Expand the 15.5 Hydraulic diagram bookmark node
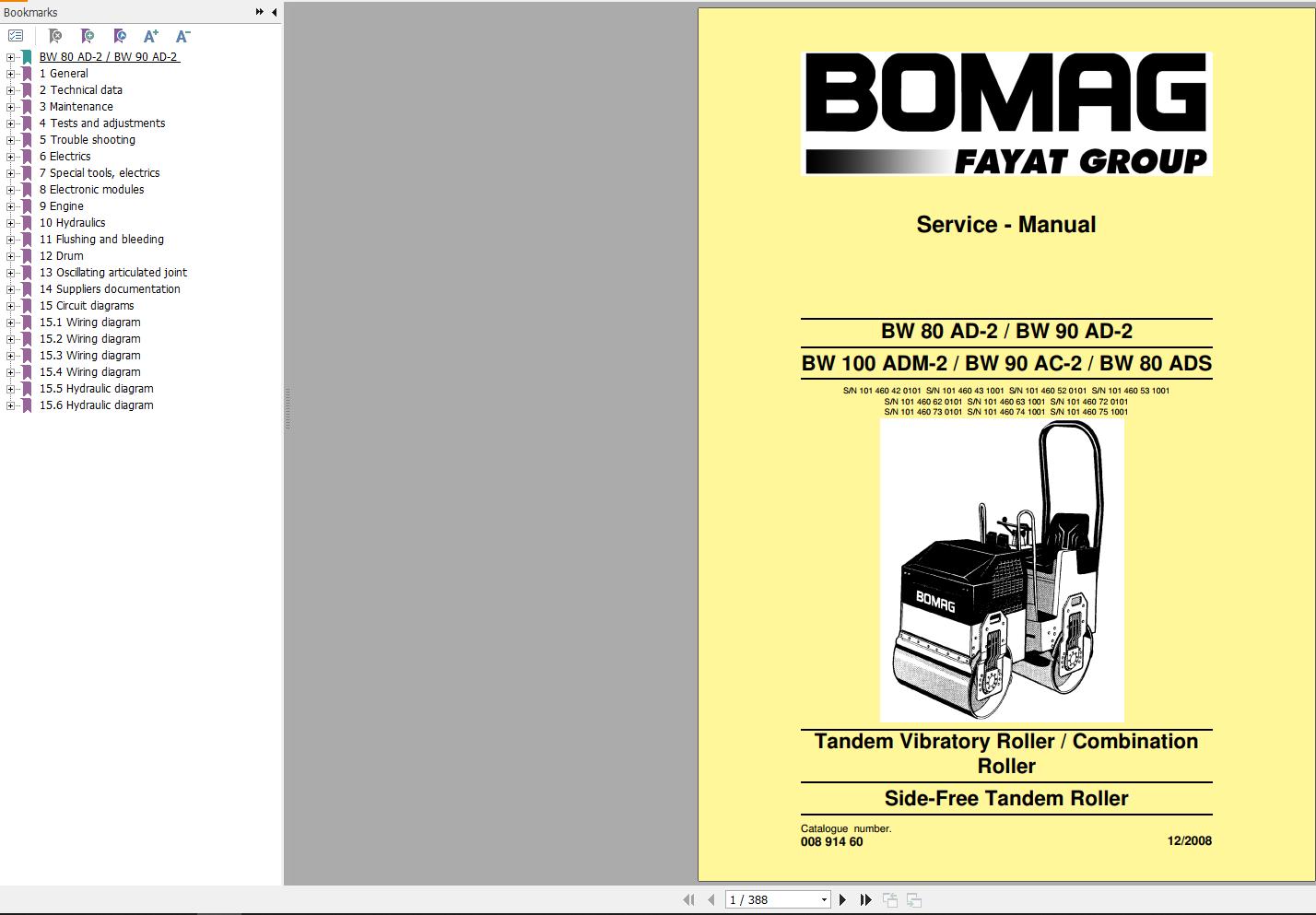Viewport: 1316px width, 915px height. pyautogui.click(x=11, y=389)
